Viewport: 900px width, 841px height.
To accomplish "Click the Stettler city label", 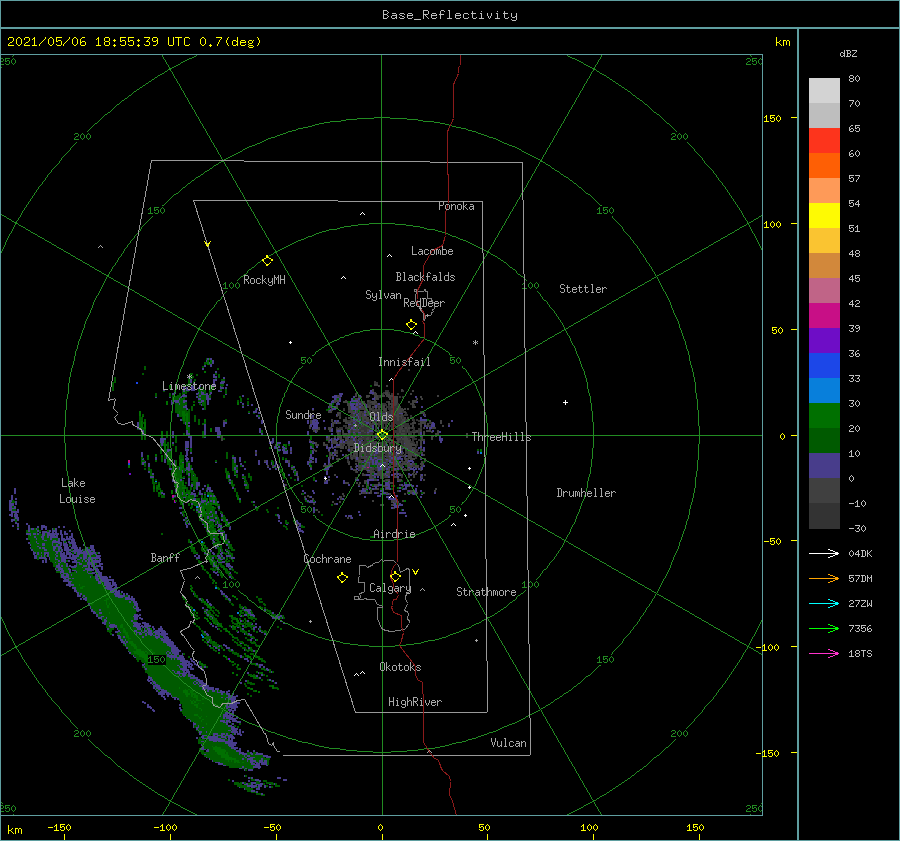I will [x=583, y=289].
